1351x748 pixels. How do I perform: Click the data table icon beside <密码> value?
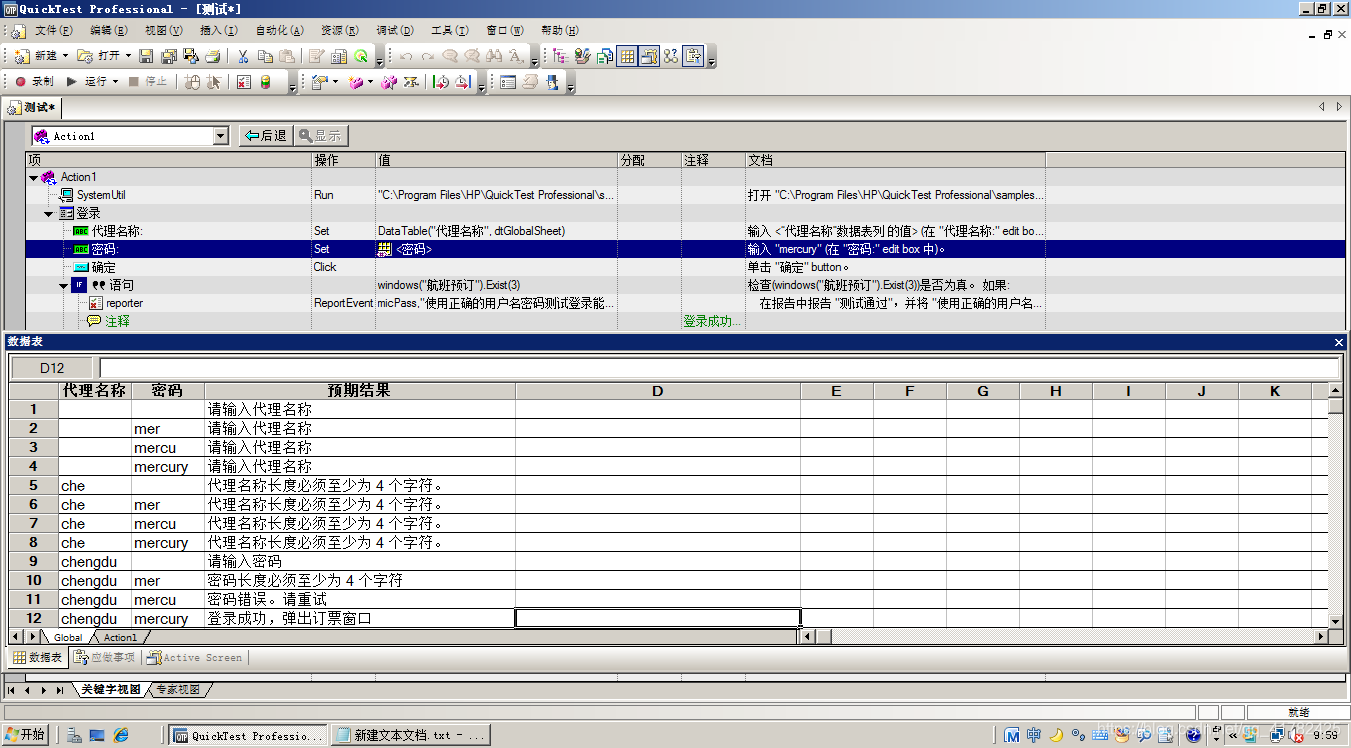(384, 249)
